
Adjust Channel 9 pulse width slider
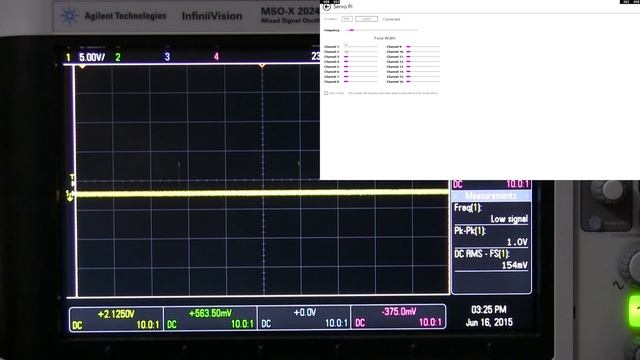[x=423, y=47]
